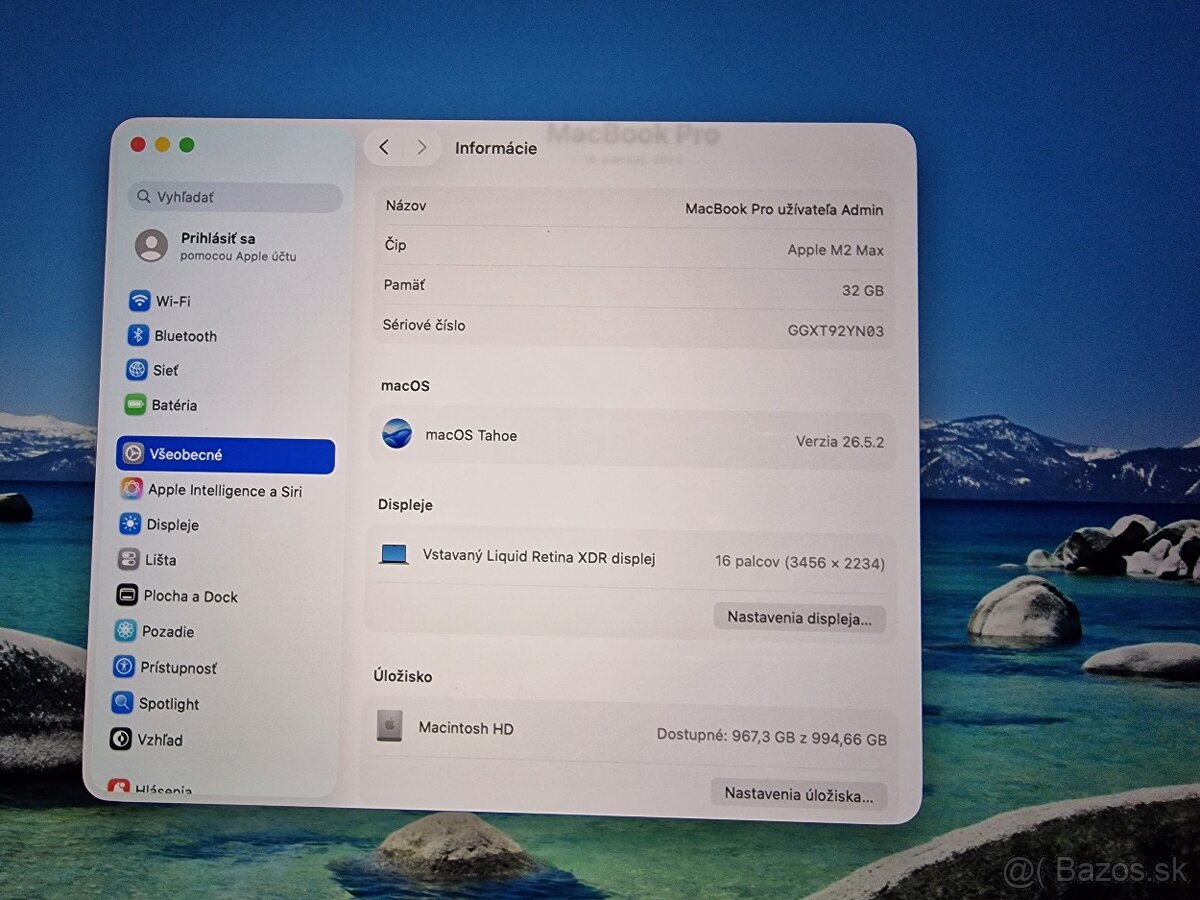Viewport: 1200px width, 900px height.
Task: Select the Bluetooth icon in sidebar
Action: tap(138, 336)
